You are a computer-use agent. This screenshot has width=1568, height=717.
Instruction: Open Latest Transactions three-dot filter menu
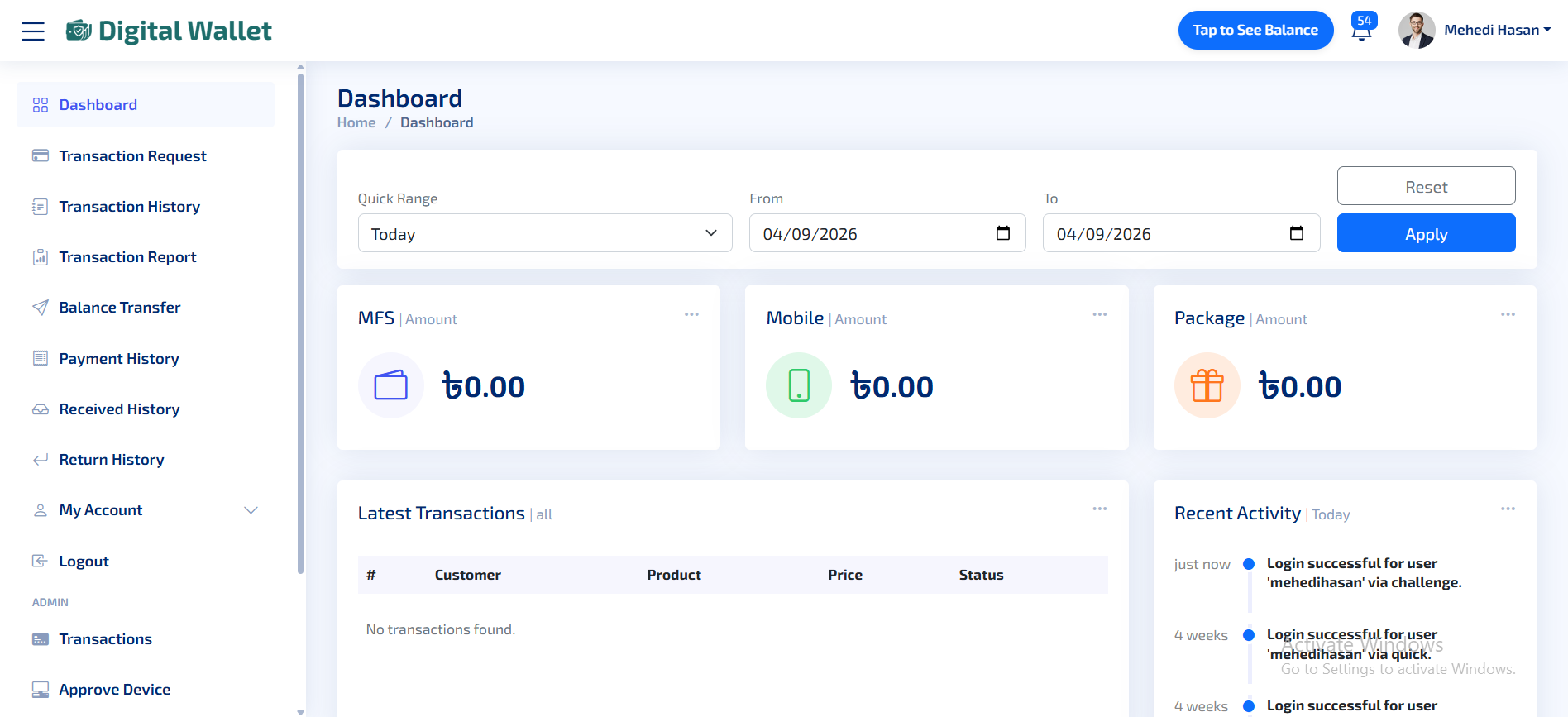[x=1099, y=509]
